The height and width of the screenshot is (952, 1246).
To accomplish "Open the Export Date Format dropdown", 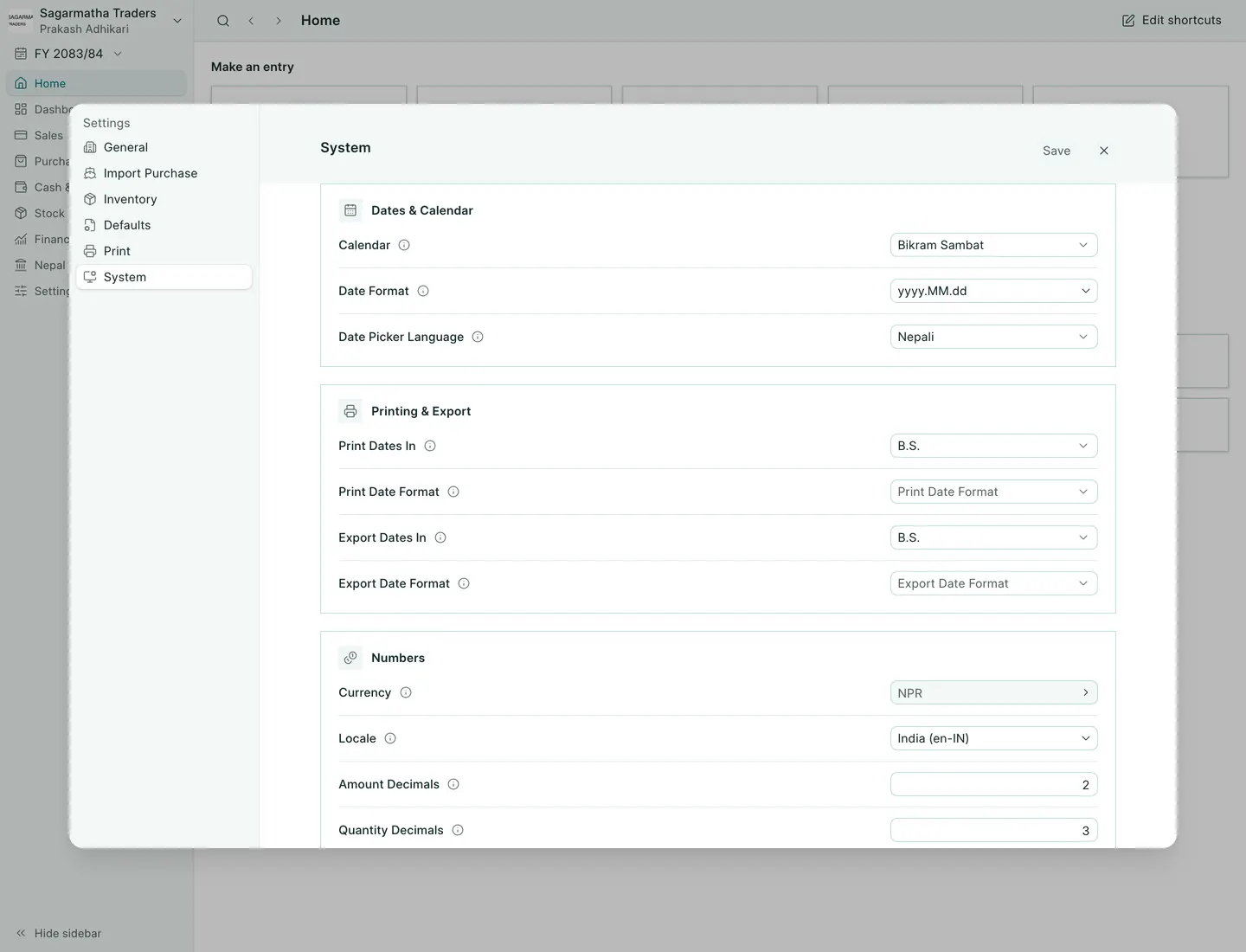I will pos(993,583).
